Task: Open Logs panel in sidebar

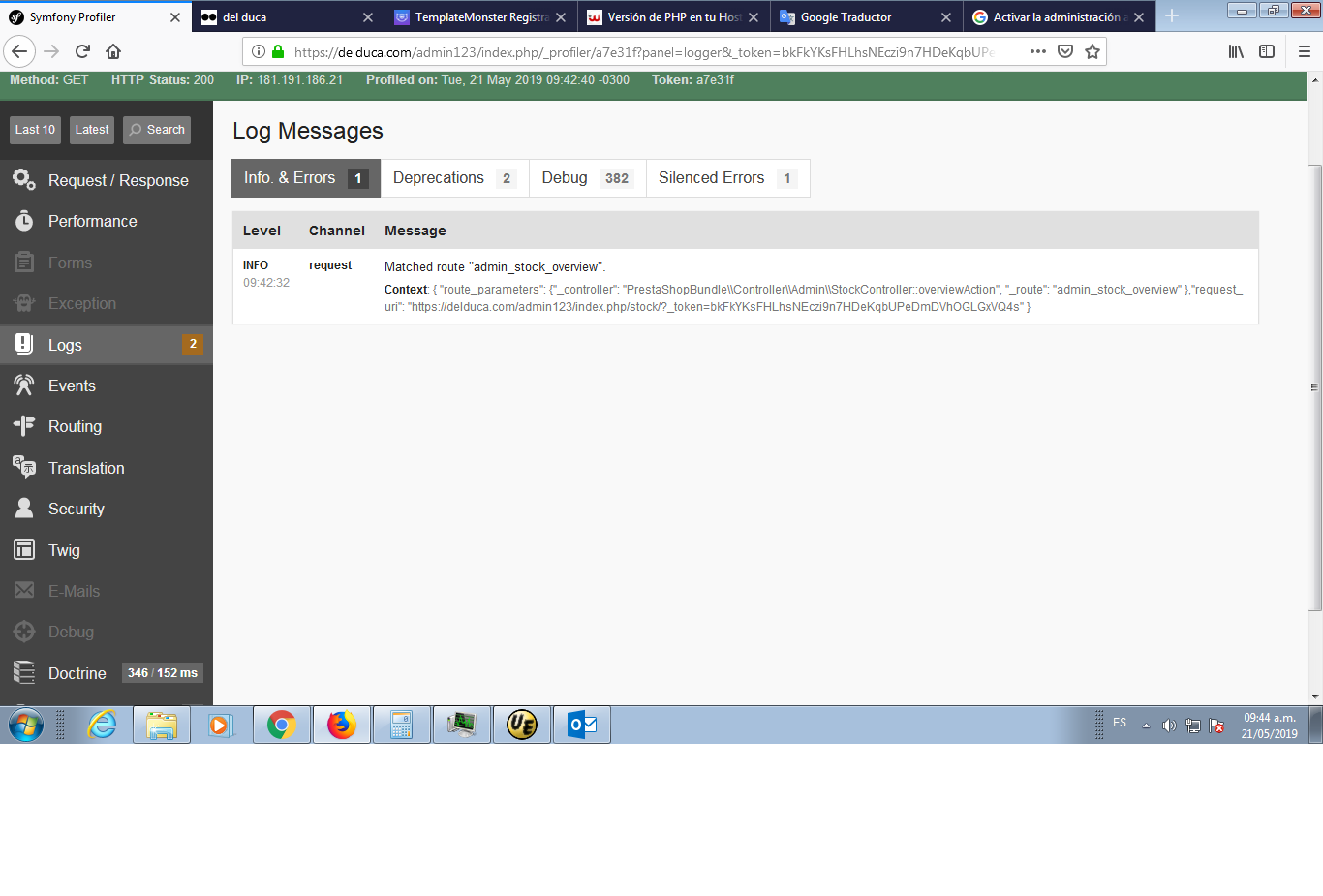Action: (107, 345)
